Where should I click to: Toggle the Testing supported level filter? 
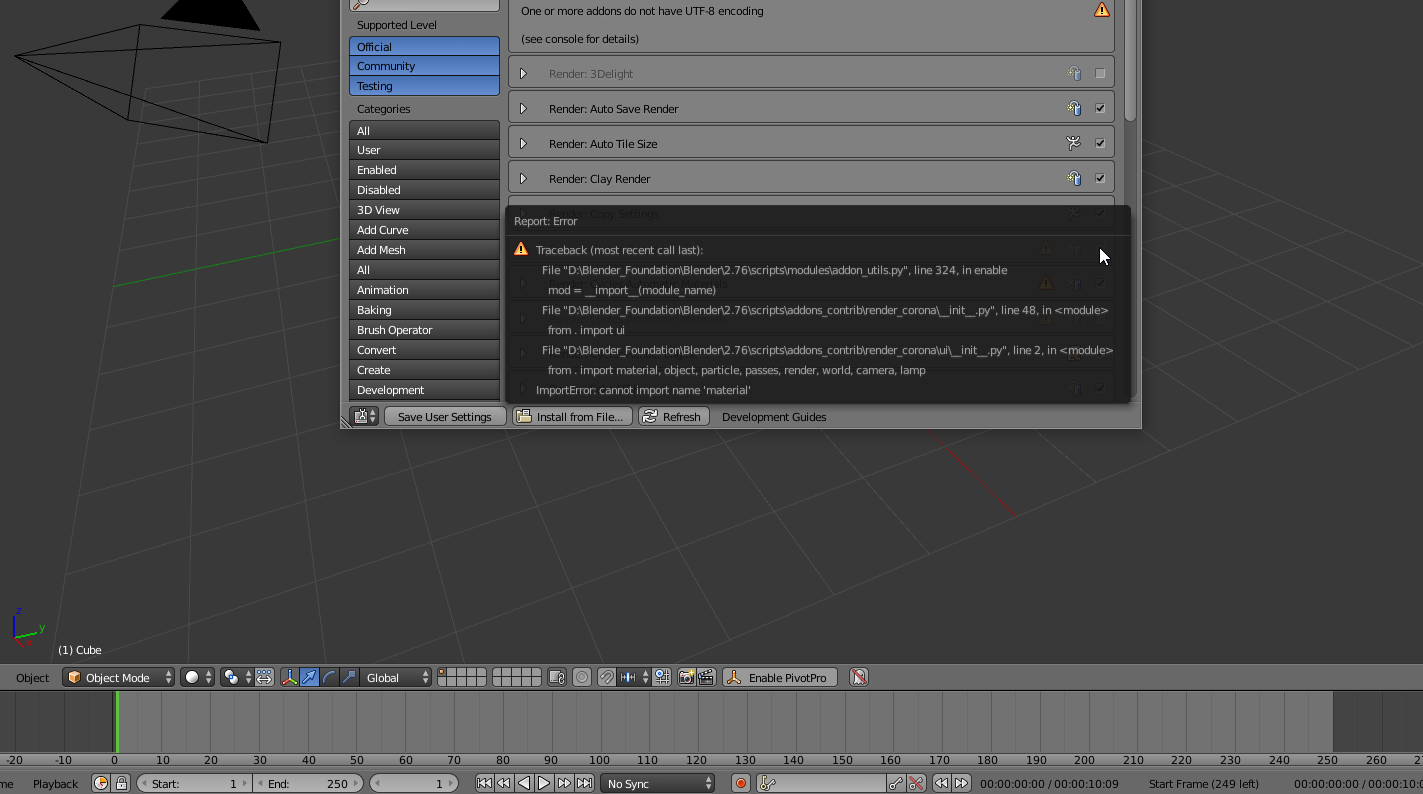pyautogui.click(x=424, y=86)
